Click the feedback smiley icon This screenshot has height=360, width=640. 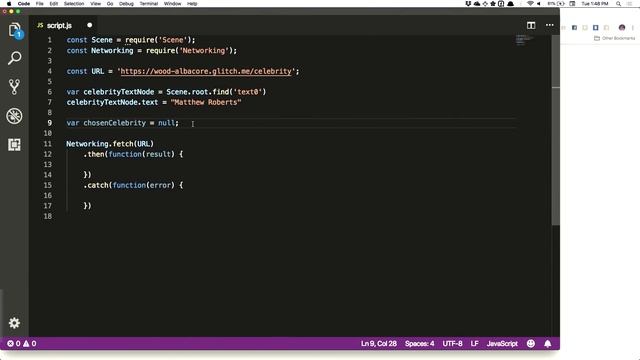(x=531, y=344)
